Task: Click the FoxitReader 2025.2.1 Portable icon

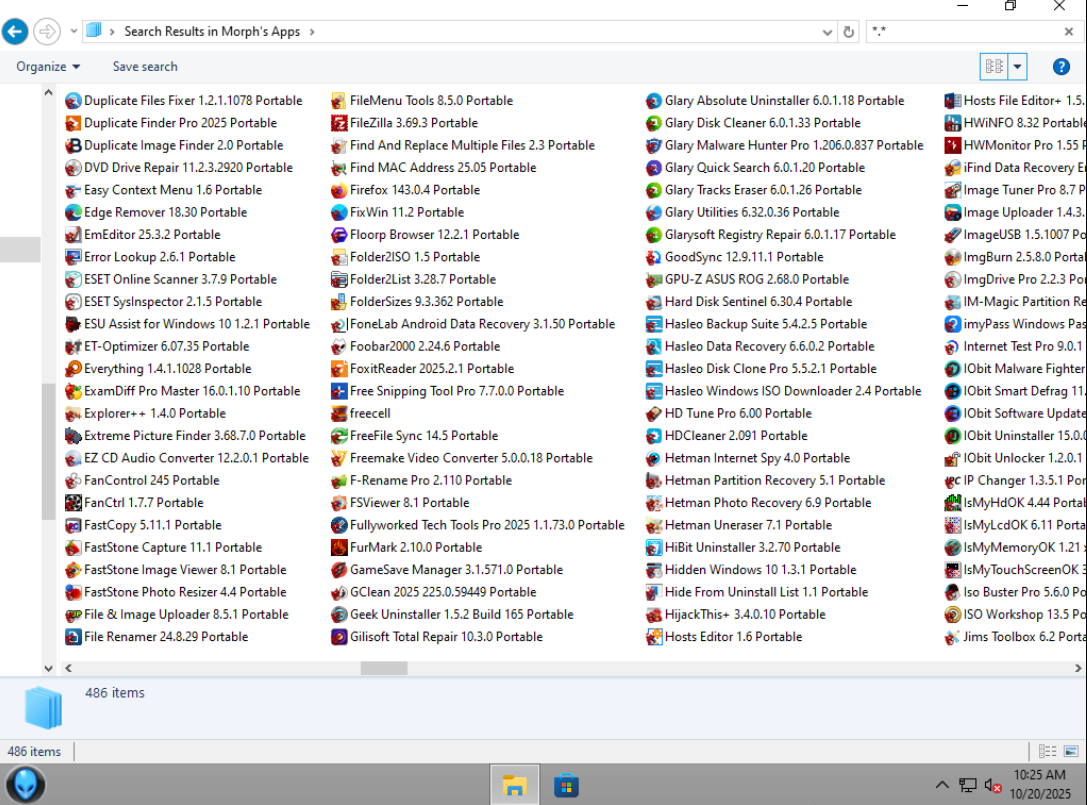Action: click(x=339, y=369)
